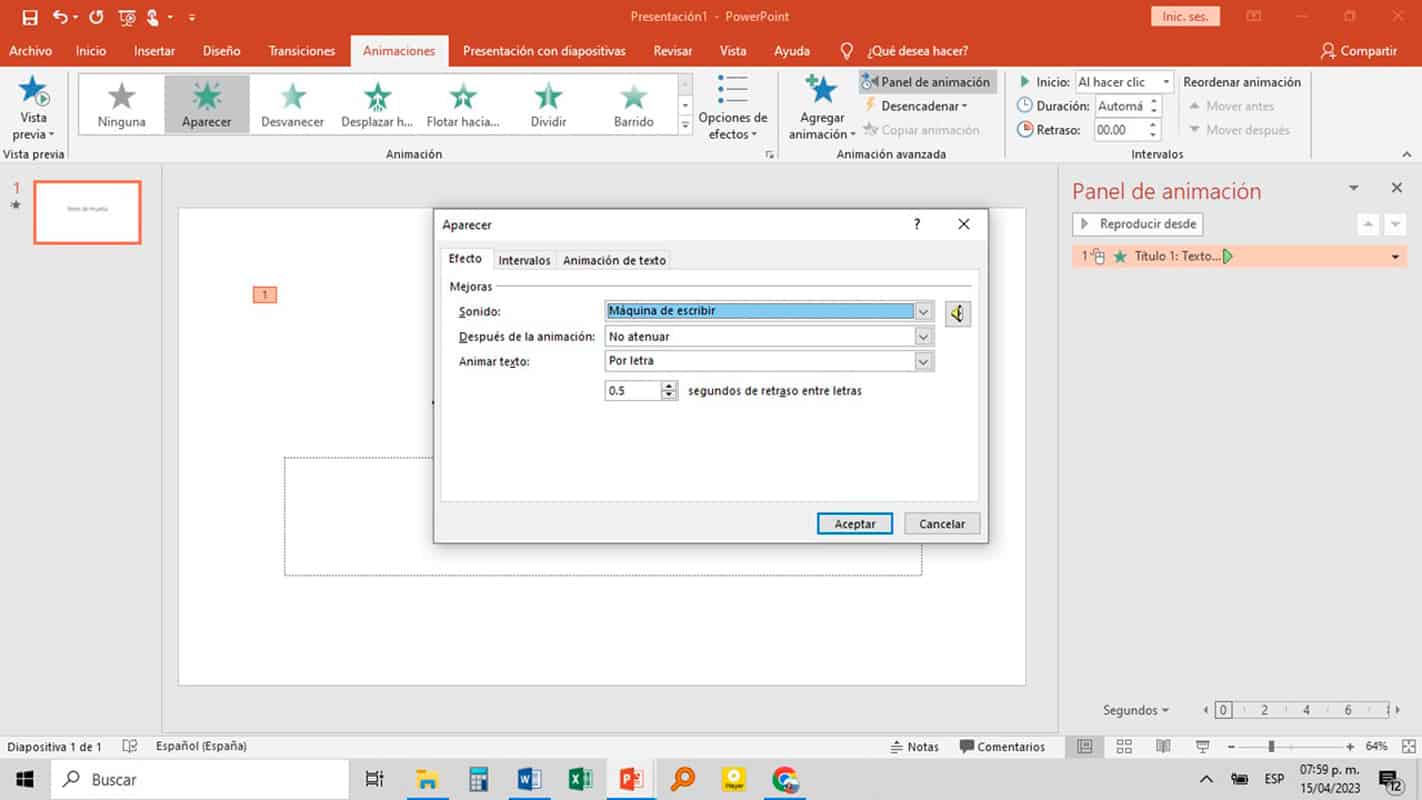Click Cancelar in the Aparecer dialog
Image resolution: width=1422 pixels, height=800 pixels.
click(942, 524)
